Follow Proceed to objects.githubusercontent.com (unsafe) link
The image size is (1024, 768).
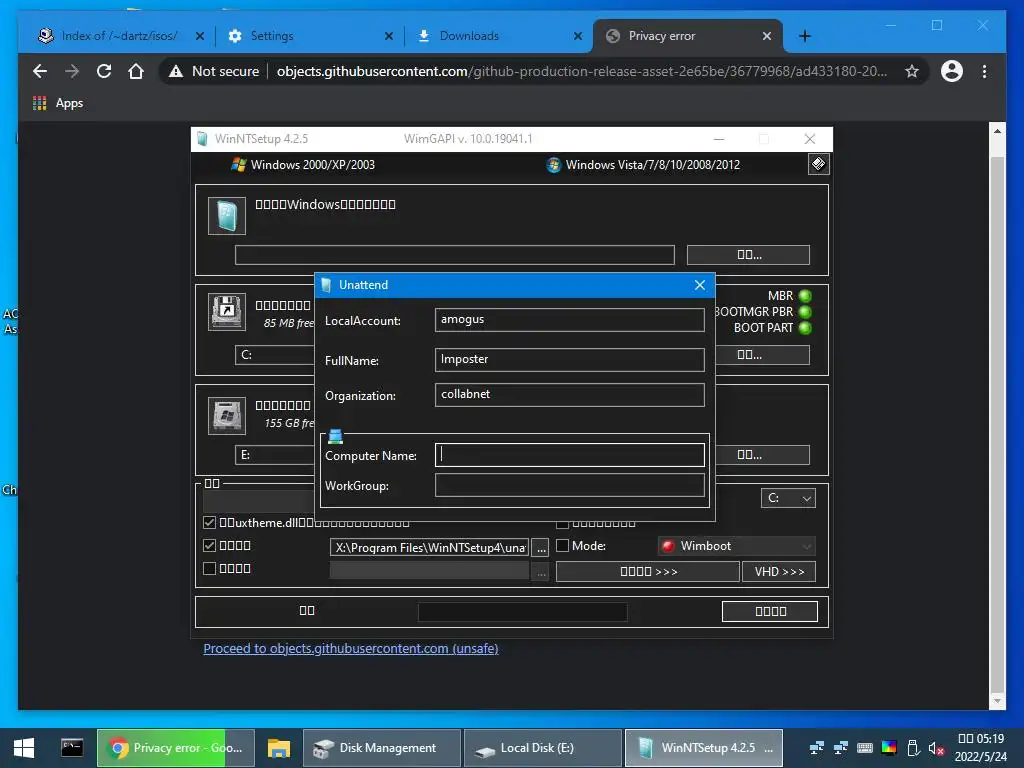pos(351,648)
